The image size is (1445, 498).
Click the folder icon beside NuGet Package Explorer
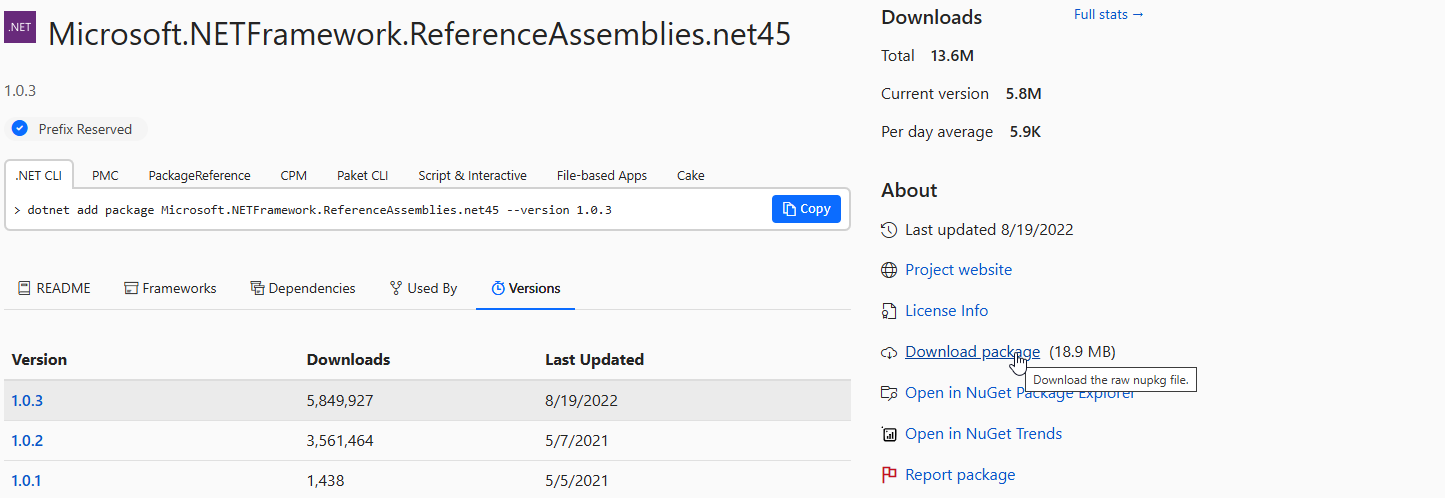889,393
